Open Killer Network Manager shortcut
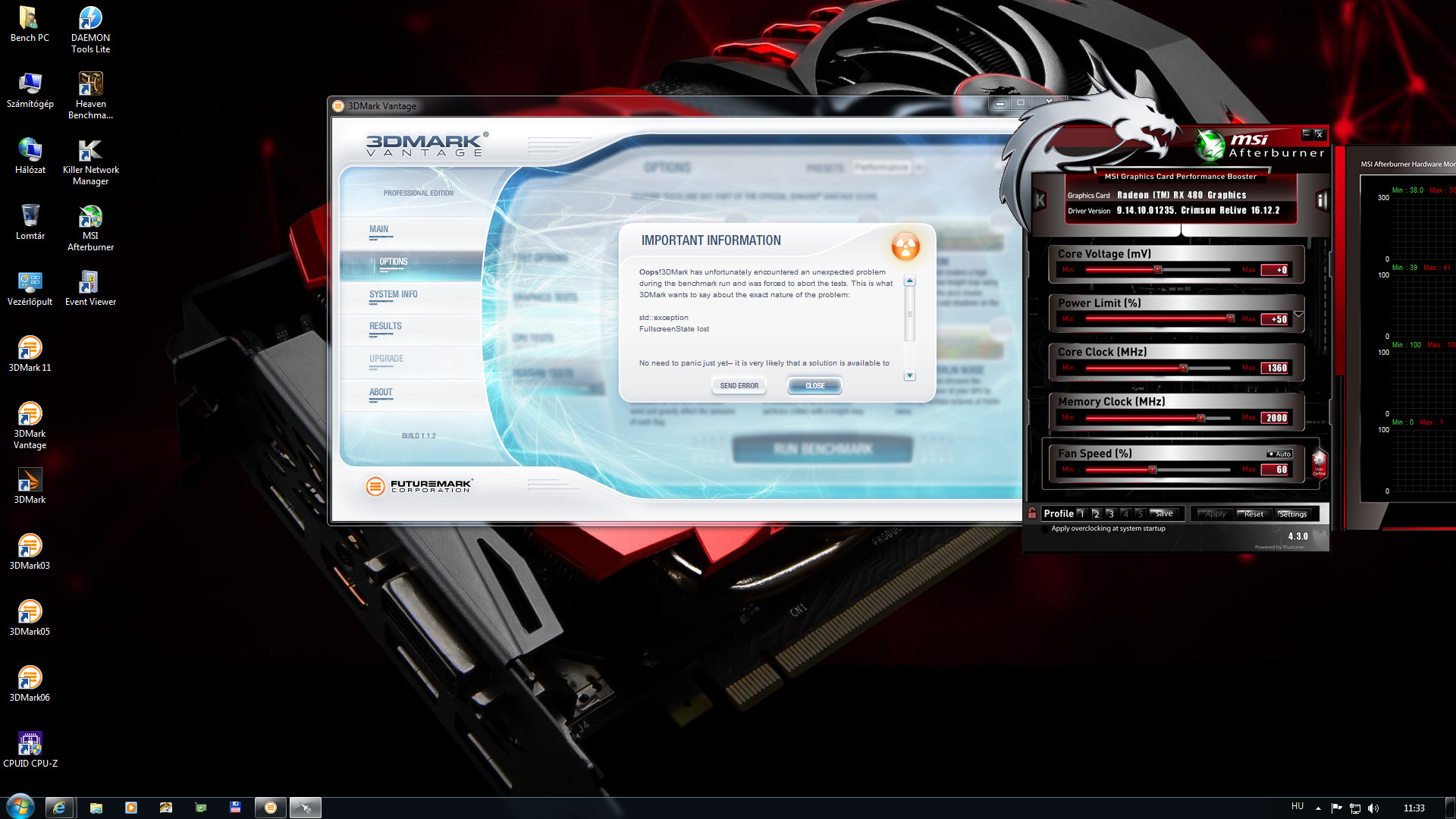Viewport: 1456px width, 819px height. tap(90, 161)
